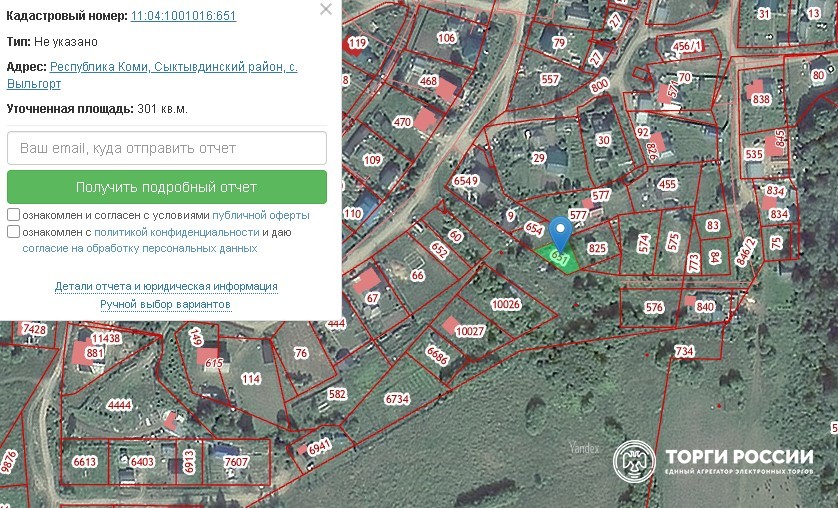The height and width of the screenshot is (508, 838).
Task: Click the Торги России logo emblem
Action: click(x=634, y=462)
